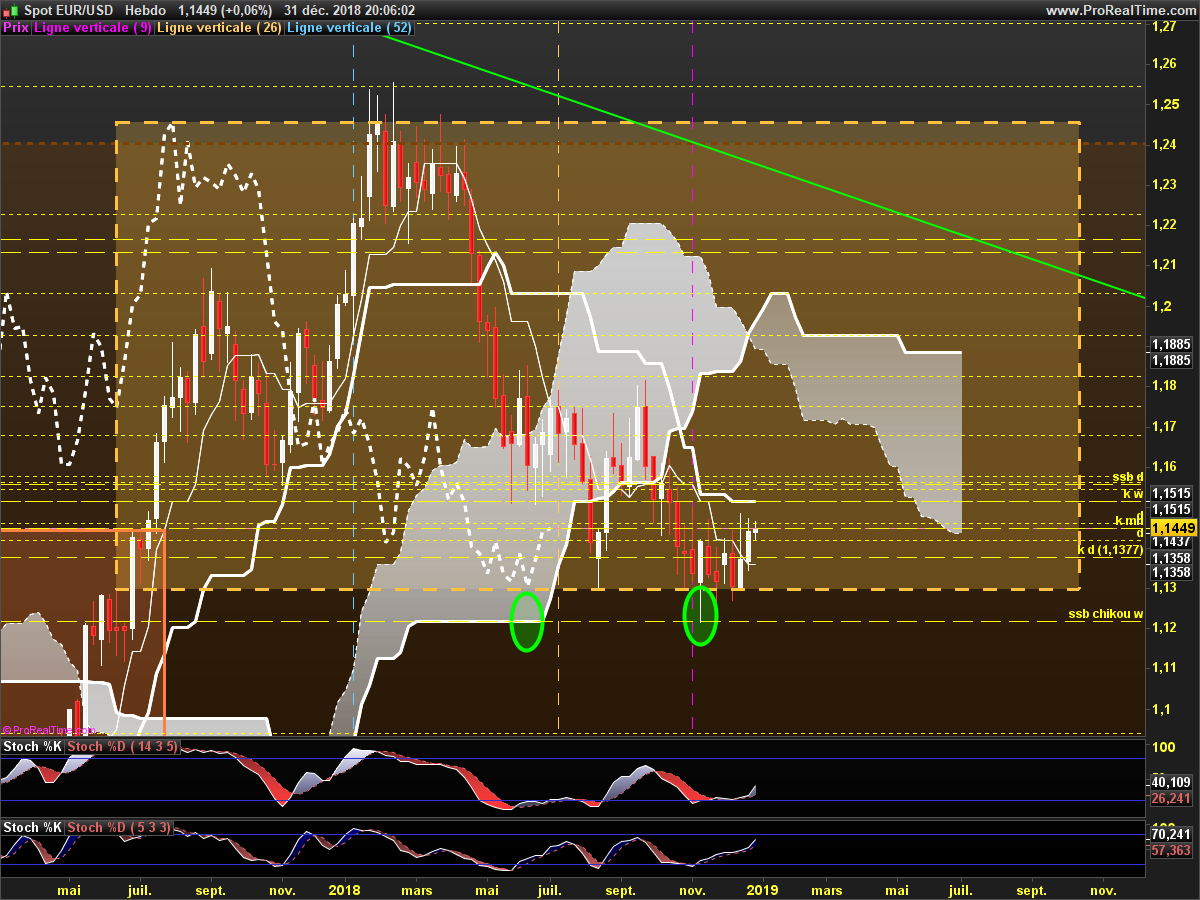Click the 1,1 price axis value

pos(1159,709)
